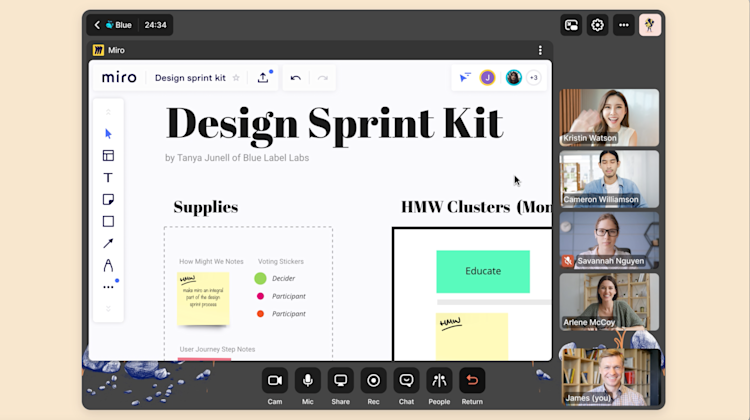Click the profile avatar in top corner

click(x=650, y=25)
